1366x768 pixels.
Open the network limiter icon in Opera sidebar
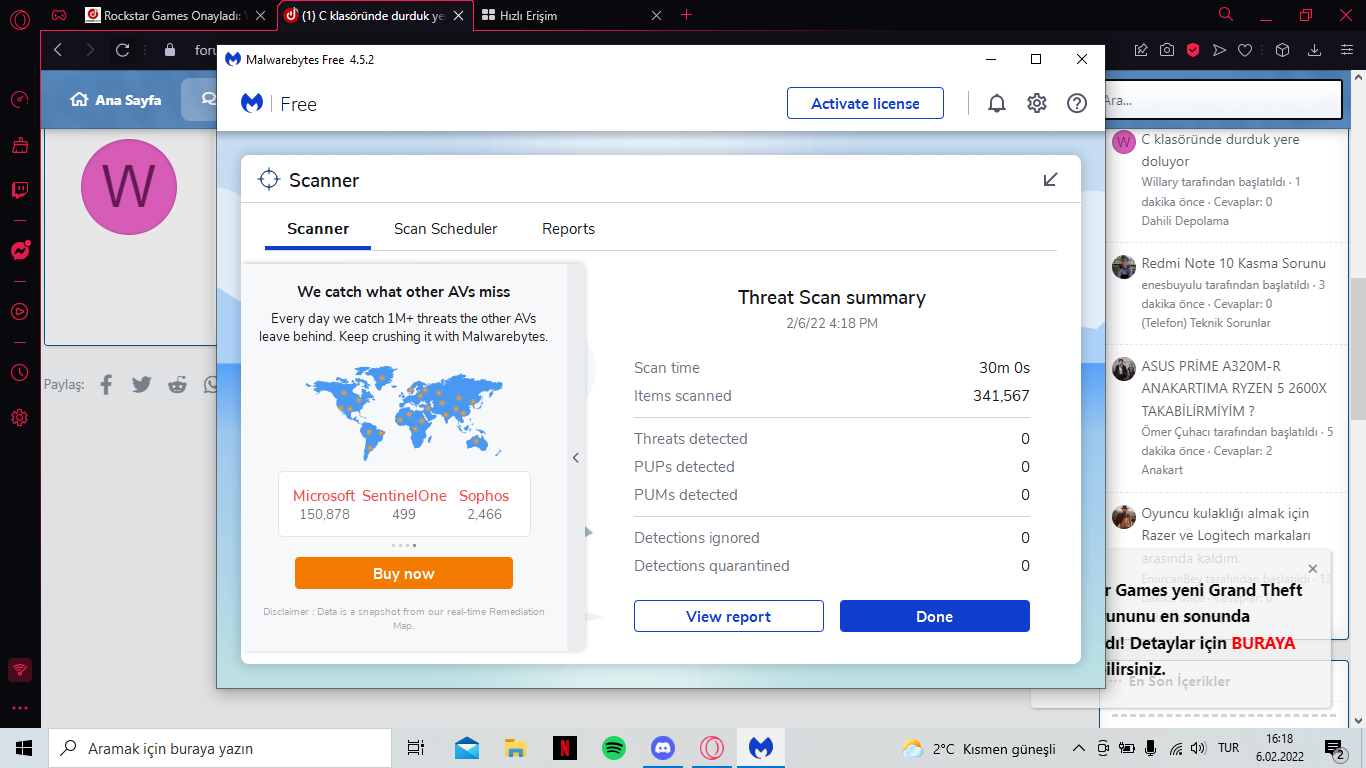(x=19, y=669)
